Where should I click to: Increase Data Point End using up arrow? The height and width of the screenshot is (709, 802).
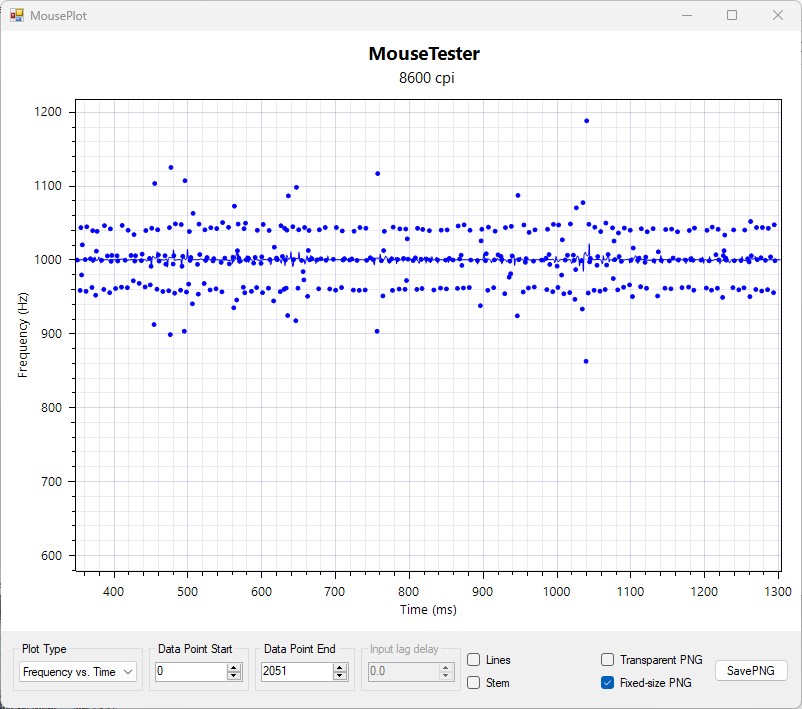pos(340,667)
